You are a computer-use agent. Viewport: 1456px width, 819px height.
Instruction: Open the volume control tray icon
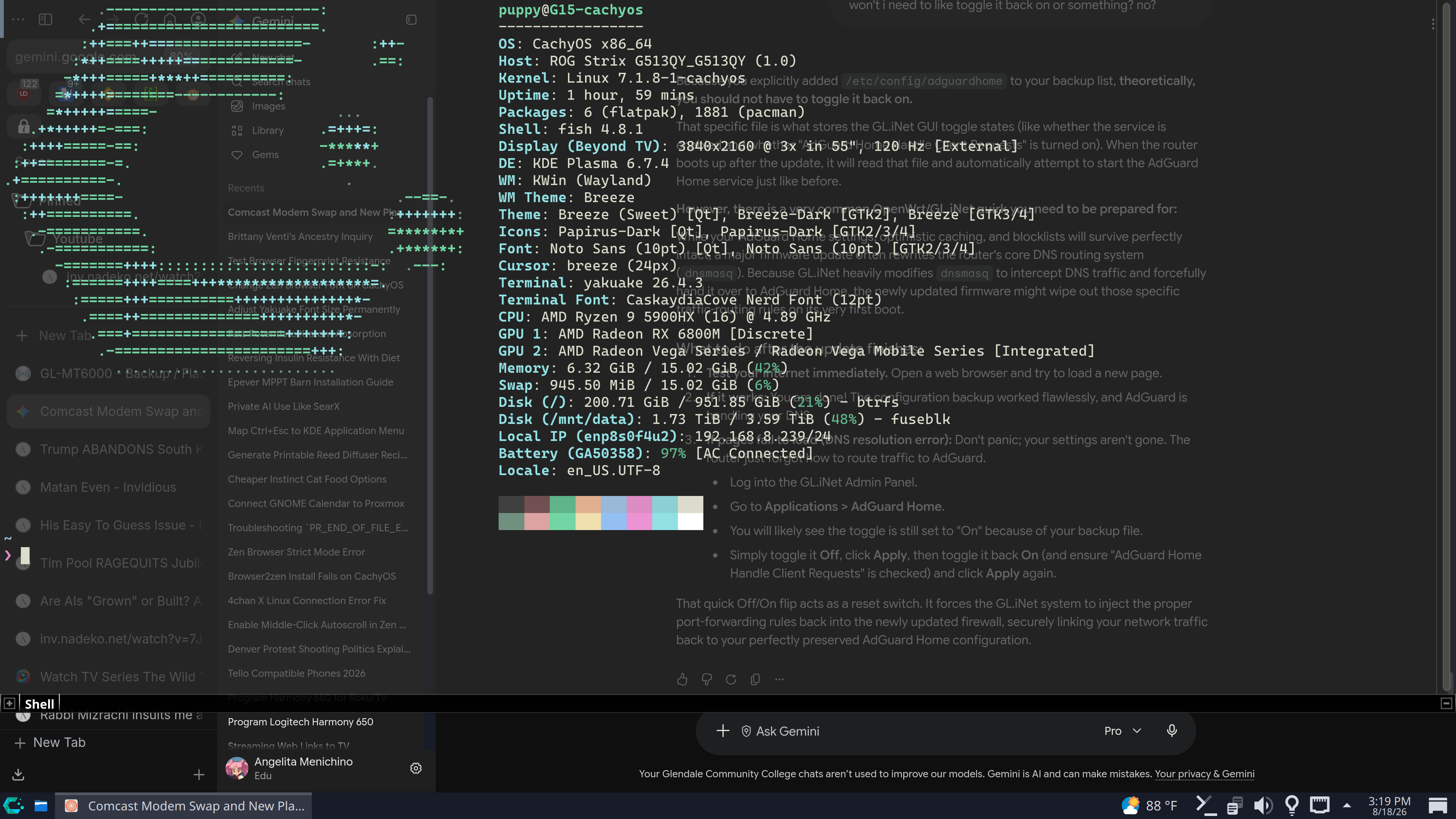tap(1263, 805)
